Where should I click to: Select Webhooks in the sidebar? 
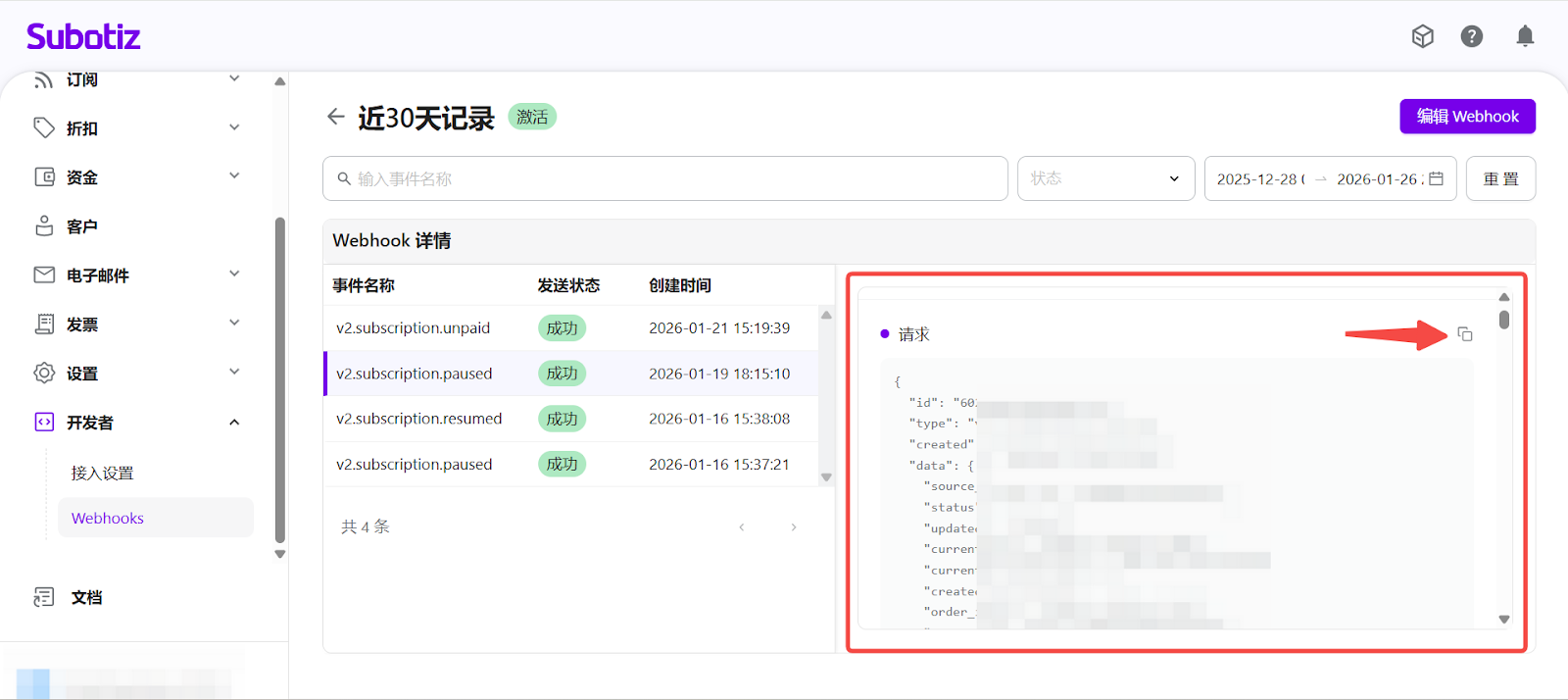point(108,518)
